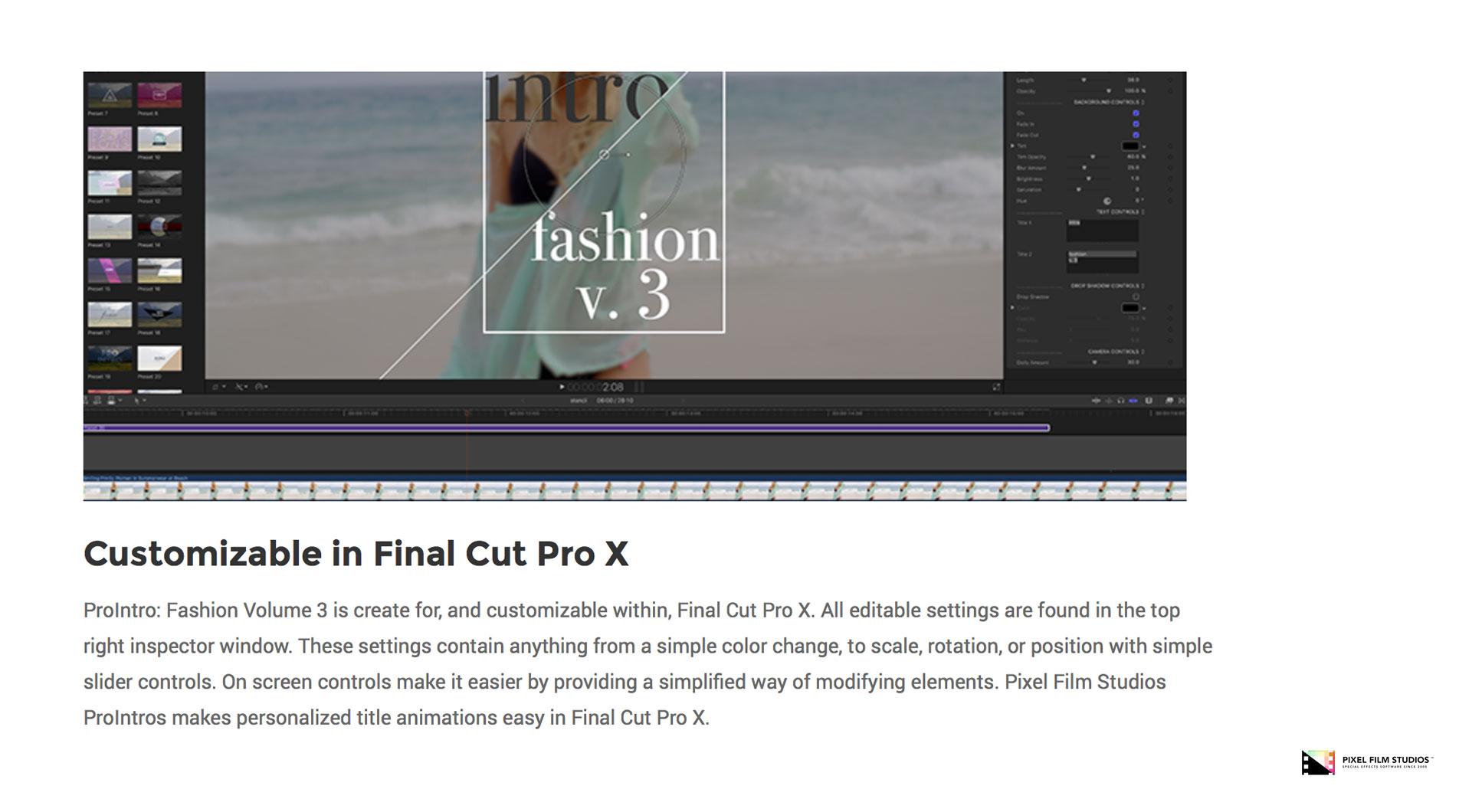The image size is (1459, 812).
Task: Toggle the solo headphones icon
Action: [1121, 401]
